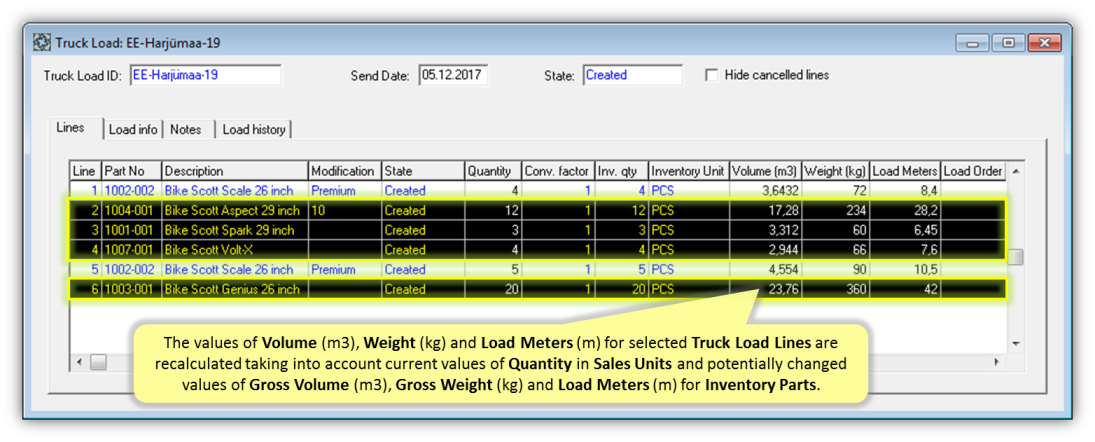Click the horizontal scrollbar thumb

click(98, 362)
